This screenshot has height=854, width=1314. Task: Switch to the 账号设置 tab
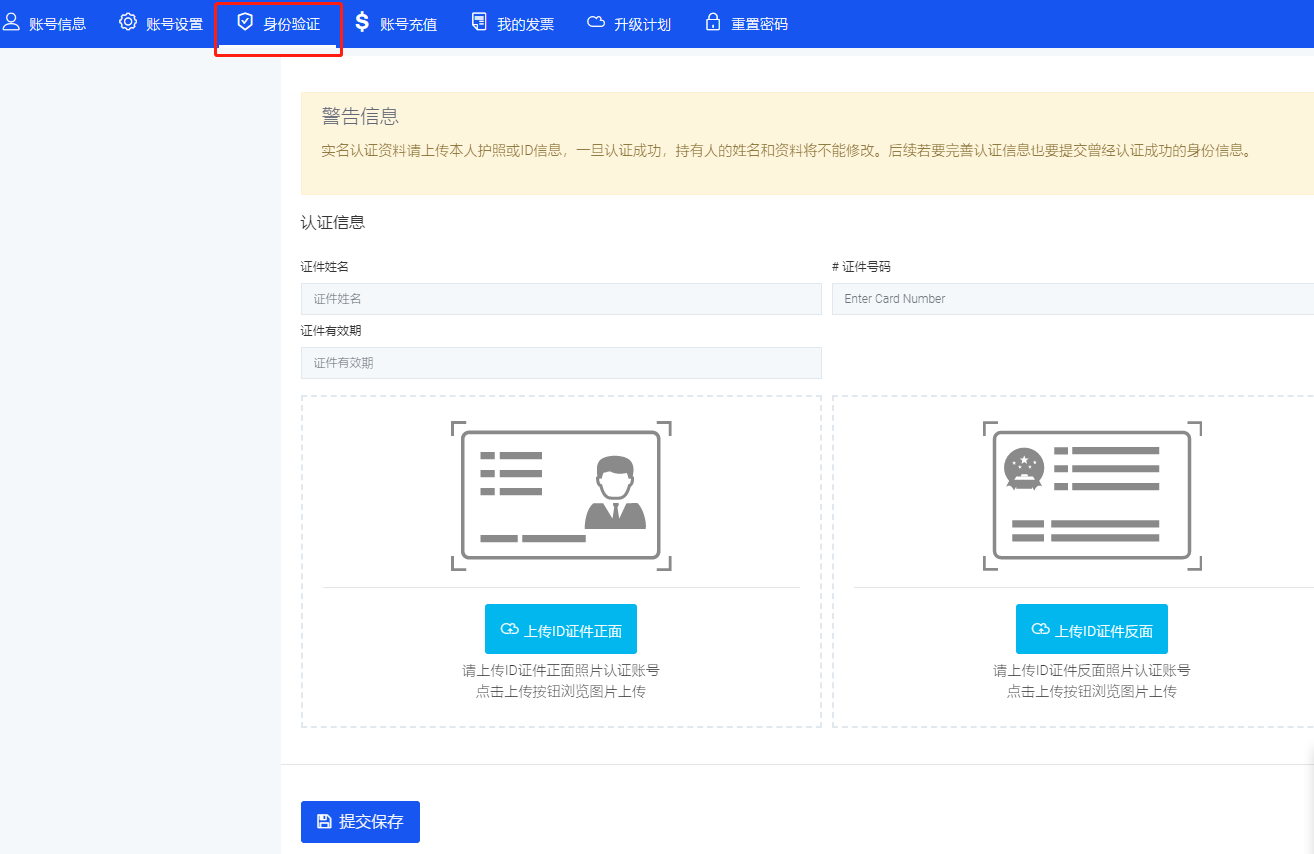161,23
